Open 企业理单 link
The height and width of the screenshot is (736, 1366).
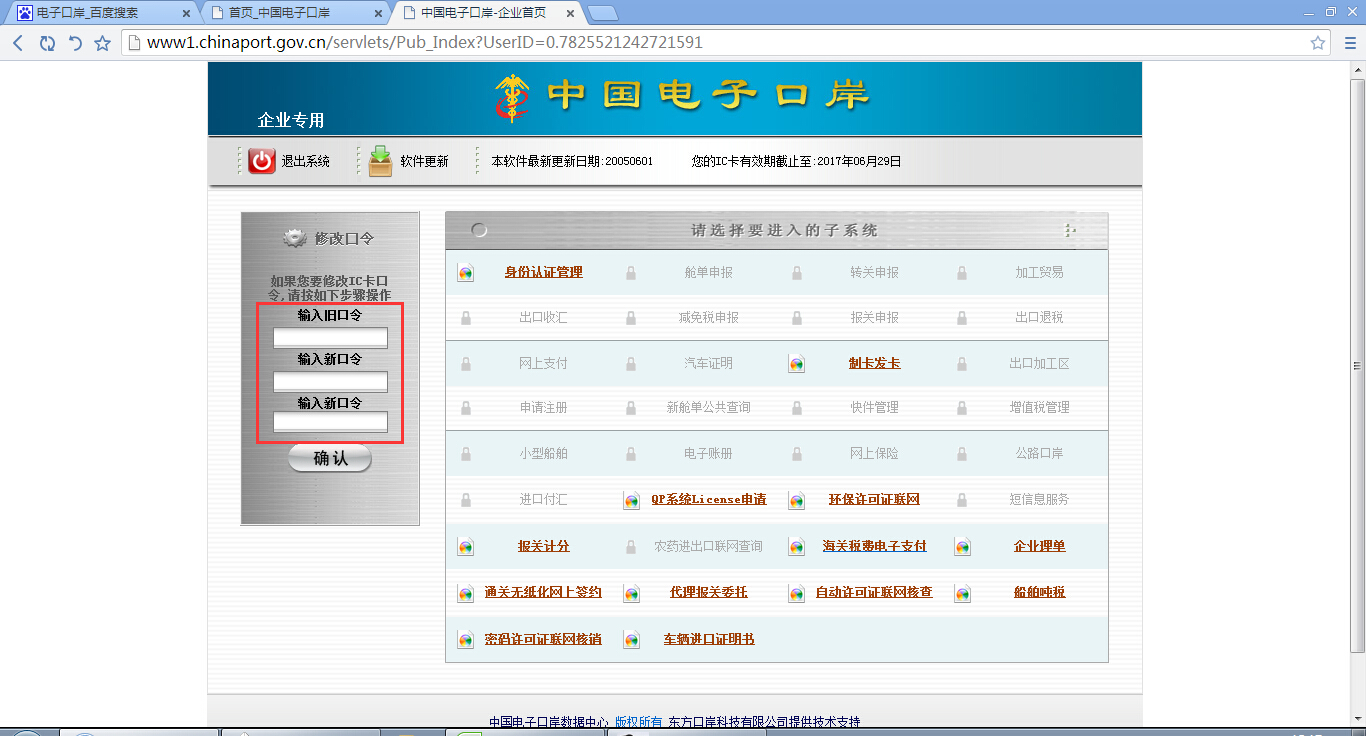tap(1039, 546)
